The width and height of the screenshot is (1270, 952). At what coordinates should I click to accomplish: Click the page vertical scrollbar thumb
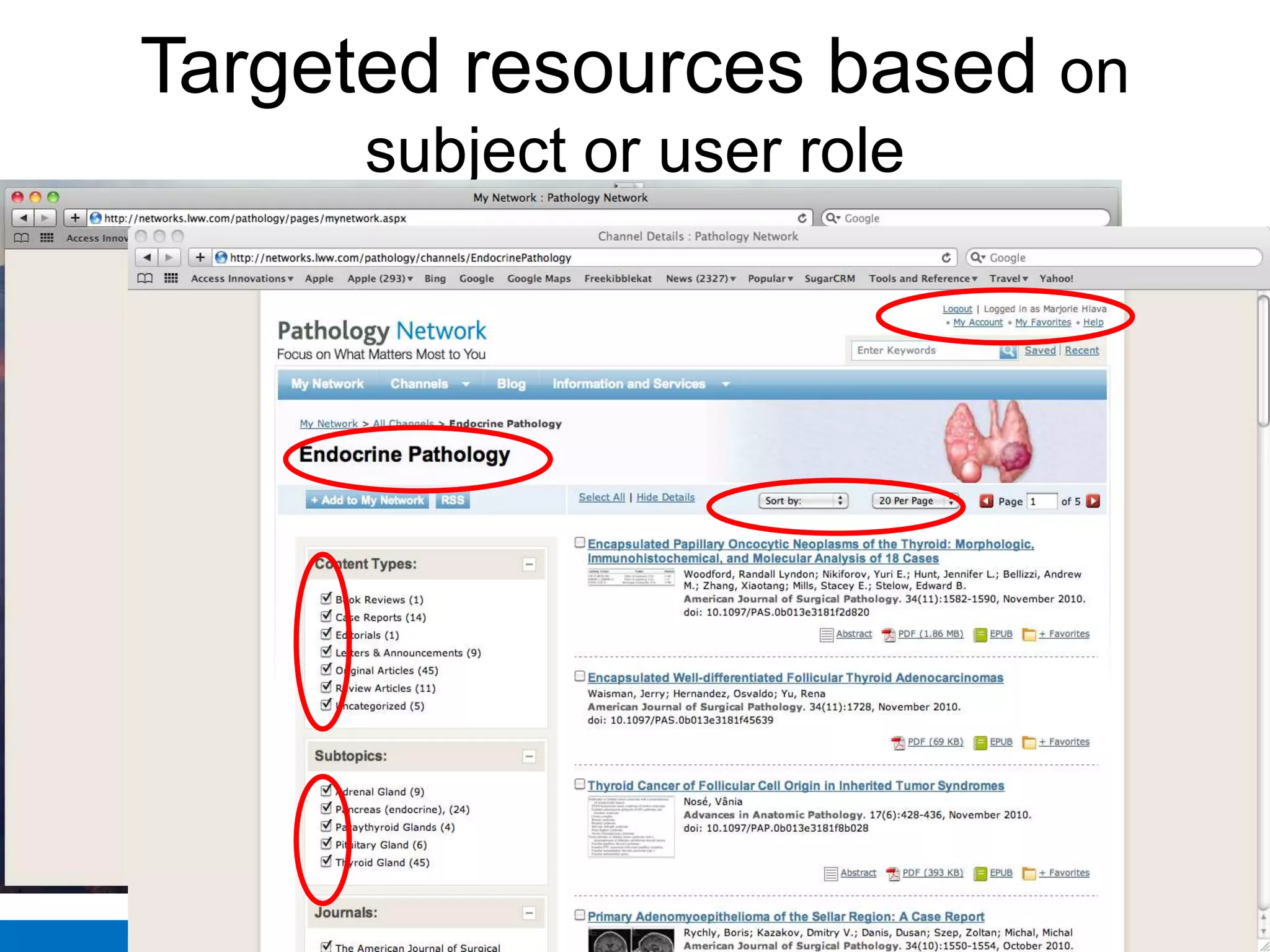coord(1263,361)
